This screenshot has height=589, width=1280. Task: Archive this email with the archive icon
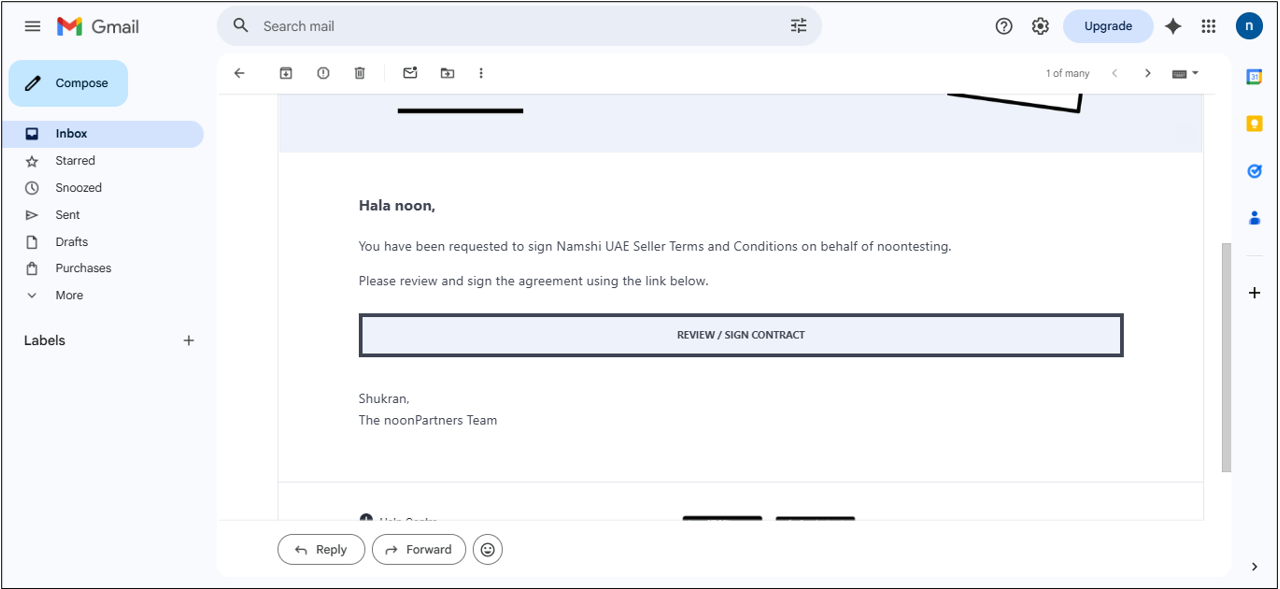pyautogui.click(x=286, y=73)
